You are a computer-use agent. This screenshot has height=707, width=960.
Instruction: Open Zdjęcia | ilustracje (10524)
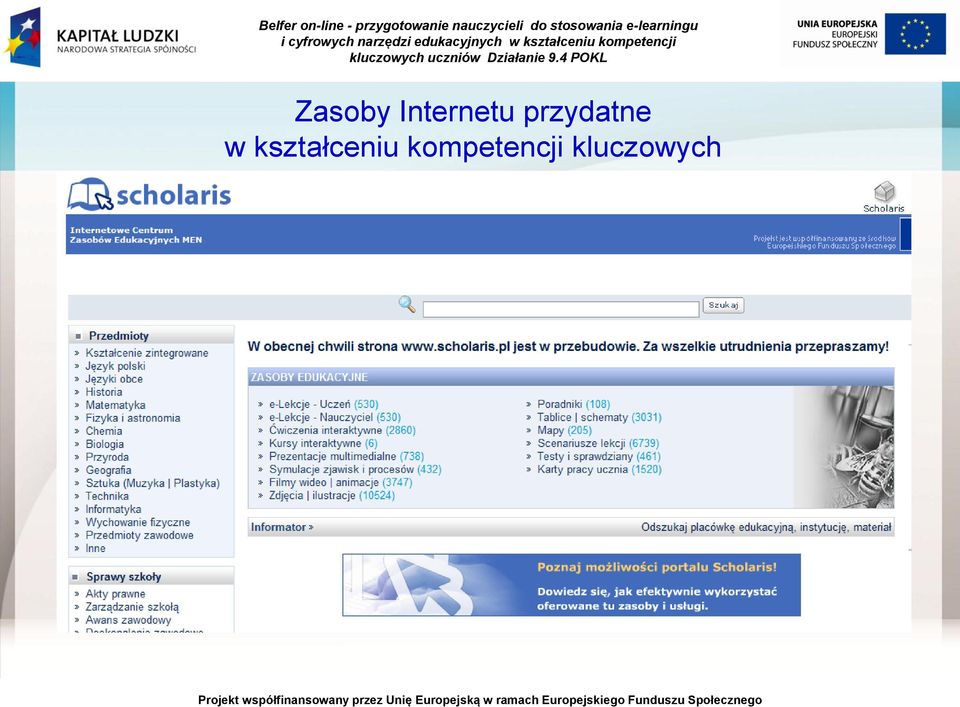coord(332,495)
